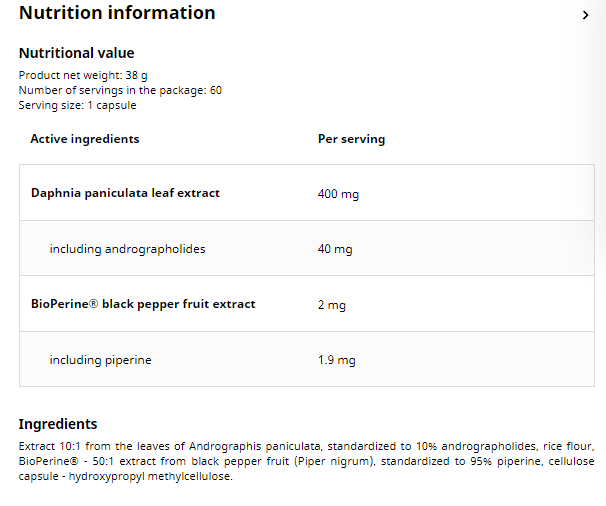The height and width of the screenshot is (506, 606).
Task: Click the Nutrition information heading
Action: pos(117,13)
